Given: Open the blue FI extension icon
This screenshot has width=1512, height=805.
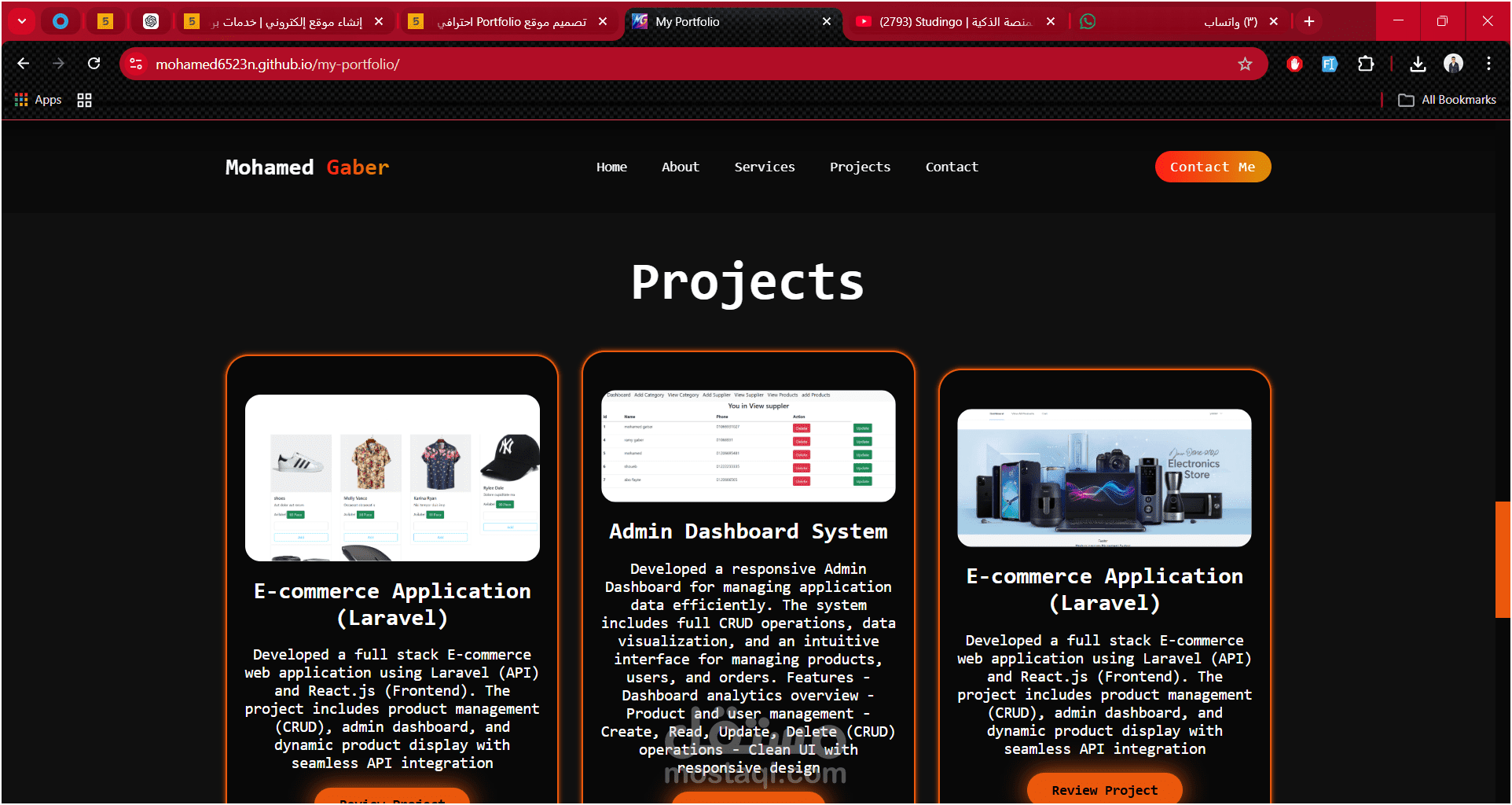Looking at the screenshot, I should (x=1330, y=64).
